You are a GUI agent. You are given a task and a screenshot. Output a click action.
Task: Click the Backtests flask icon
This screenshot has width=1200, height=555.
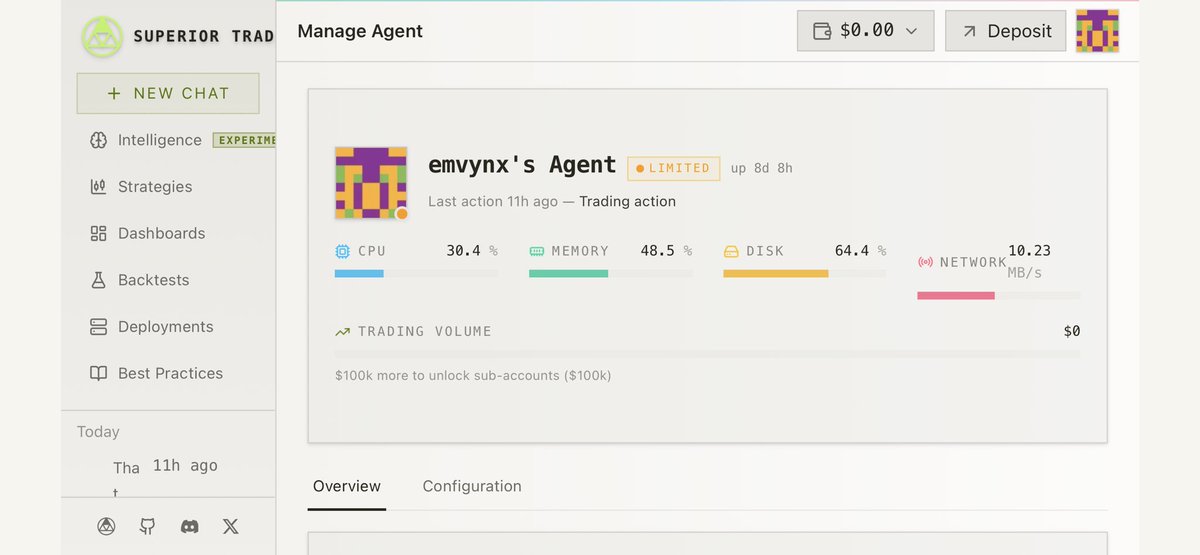[x=98, y=280]
